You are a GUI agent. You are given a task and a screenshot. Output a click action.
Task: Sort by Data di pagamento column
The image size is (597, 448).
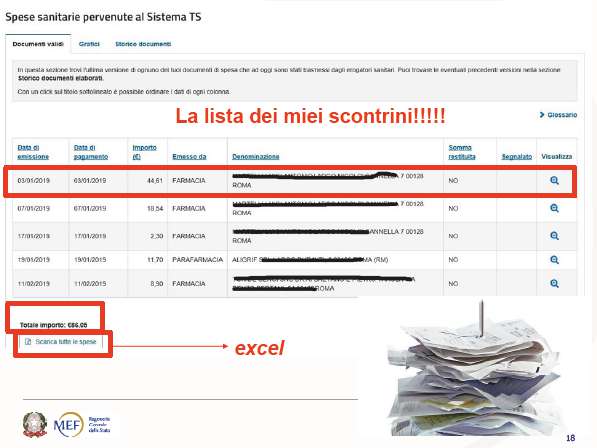tap(91, 152)
